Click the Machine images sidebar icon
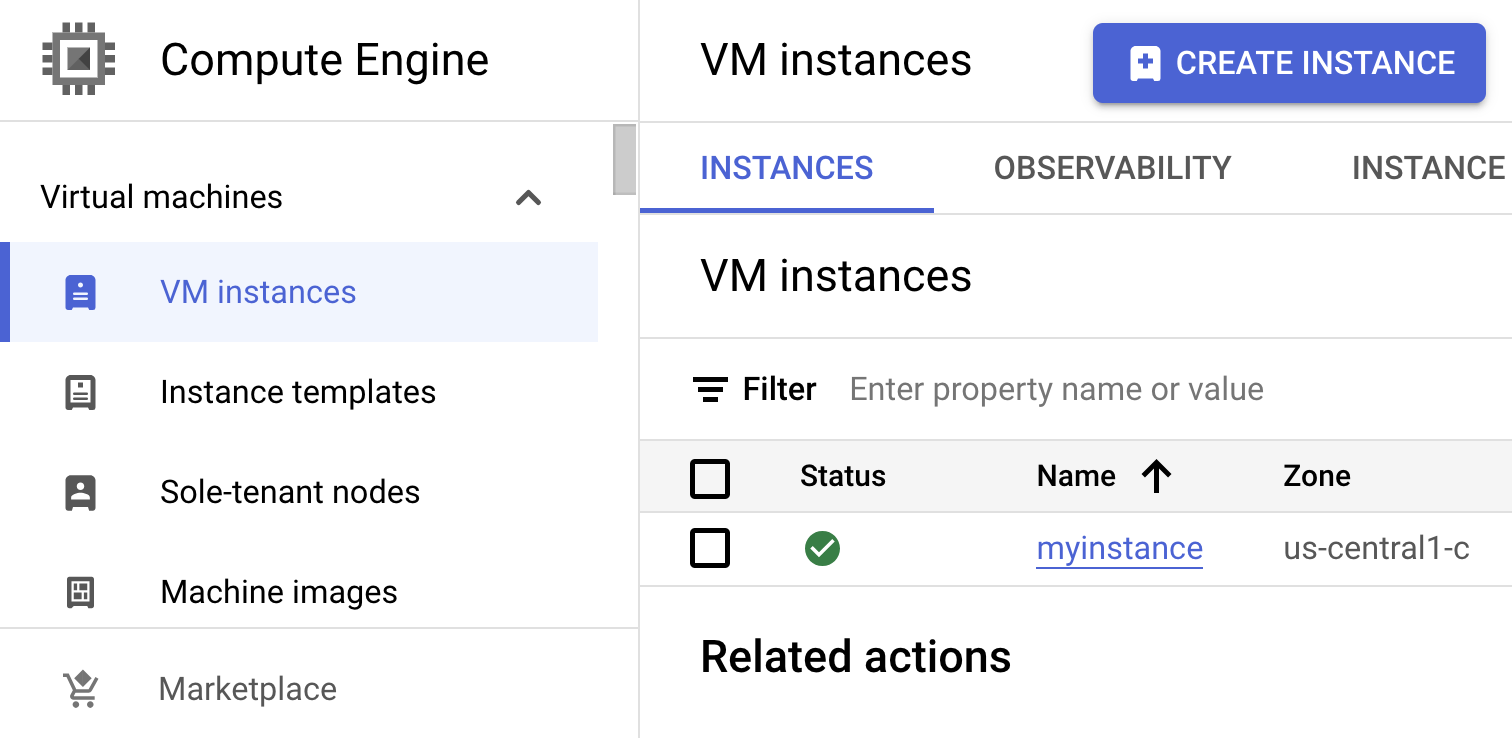Image resolution: width=1512 pixels, height=738 pixels. click(x=80, y=592)
